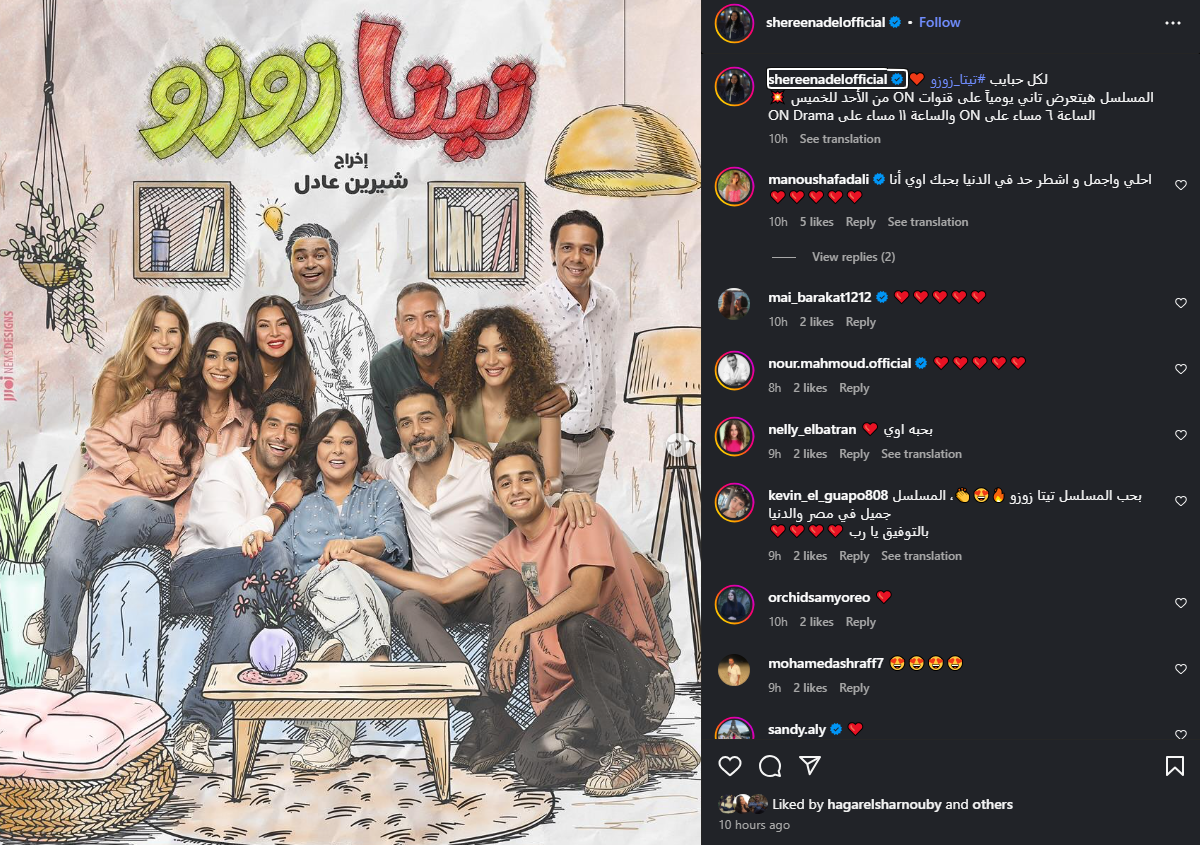
Task: Save the post with the bookmark icon
Action: coord(1175,766)
